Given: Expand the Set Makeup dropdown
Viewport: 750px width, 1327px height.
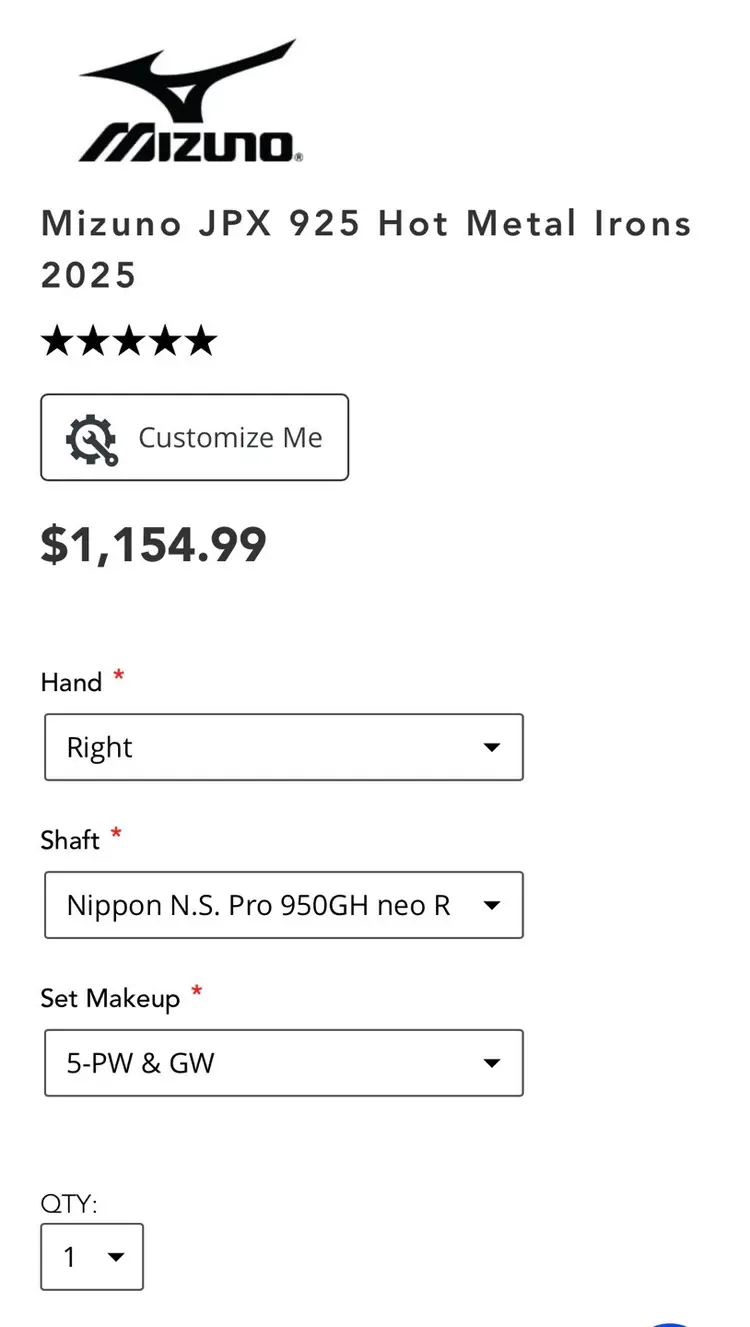Looking at the screenshot, I should click(x=284, y=1063).
